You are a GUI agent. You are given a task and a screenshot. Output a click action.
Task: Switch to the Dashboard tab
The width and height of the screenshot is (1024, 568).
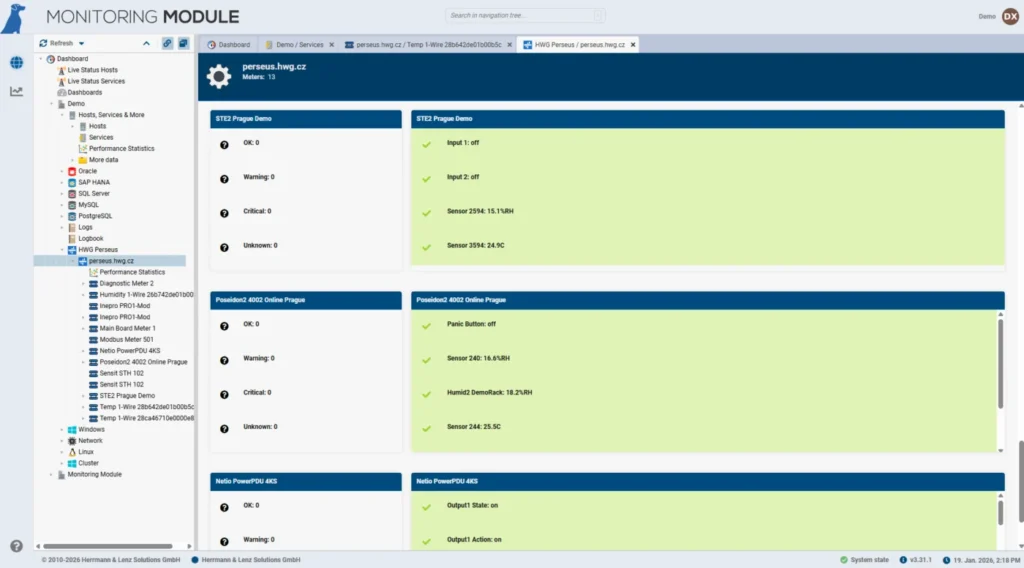pyautogui.click(x=229, y=44)
